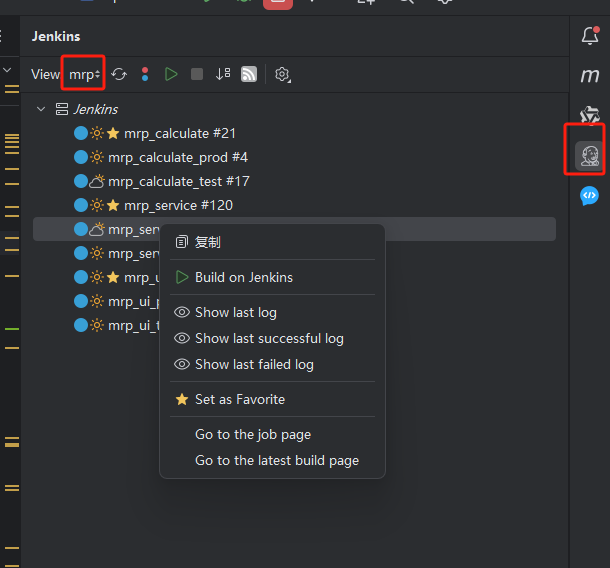610x568 pixels.
Task: Click the red and blue dots toolbar icon
Action: pyautogui.click(x=145, y=74)
